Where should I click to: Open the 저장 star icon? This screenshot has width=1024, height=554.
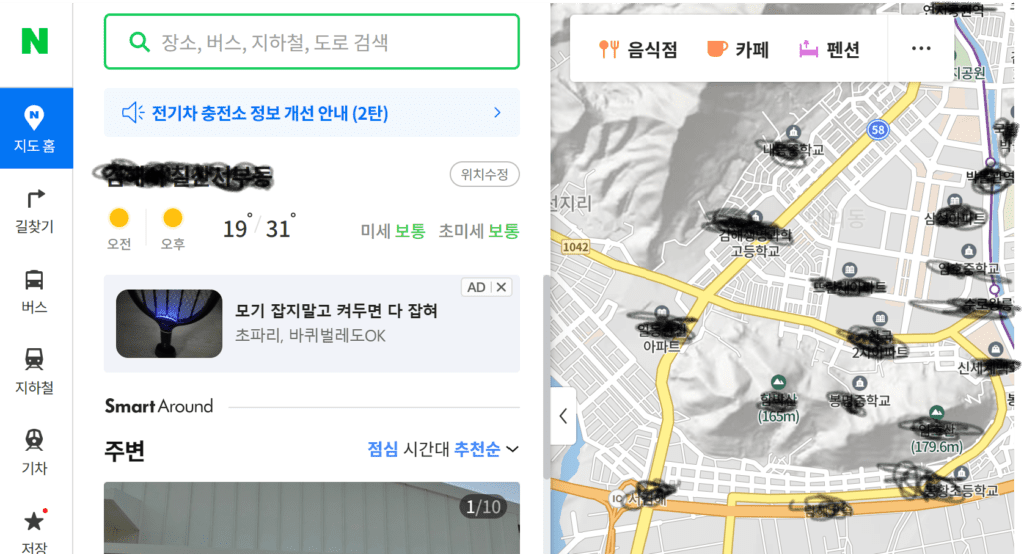click(x=35, y=530)
